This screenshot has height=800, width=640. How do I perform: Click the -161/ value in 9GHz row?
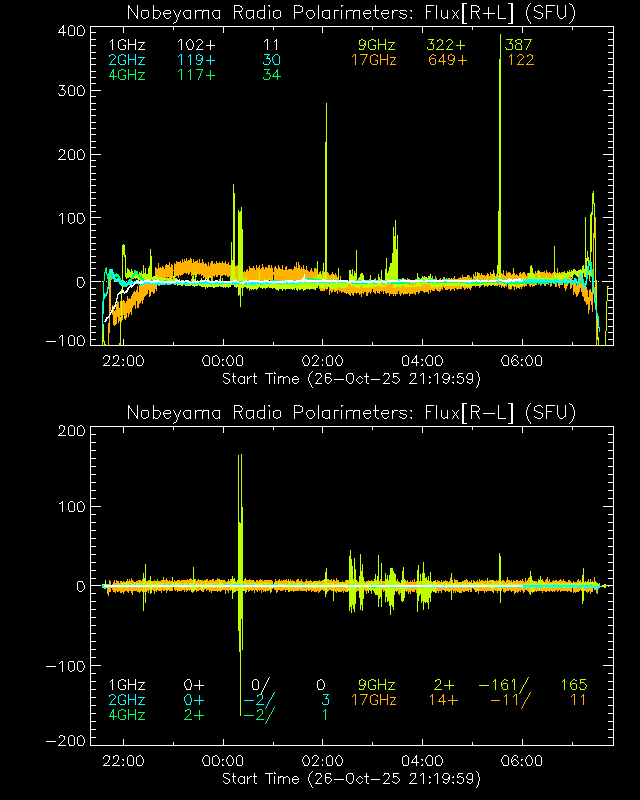pyautogui.click(x=503, y=685)
